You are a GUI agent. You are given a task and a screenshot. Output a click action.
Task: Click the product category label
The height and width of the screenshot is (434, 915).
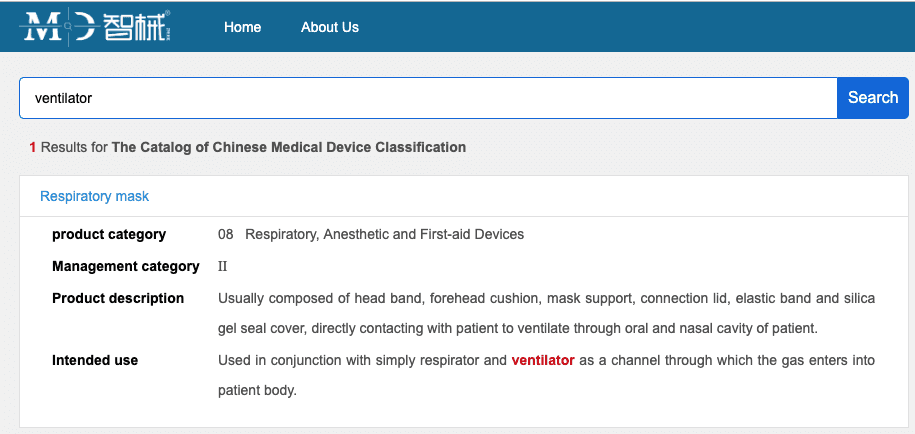[x=109, y=234]
